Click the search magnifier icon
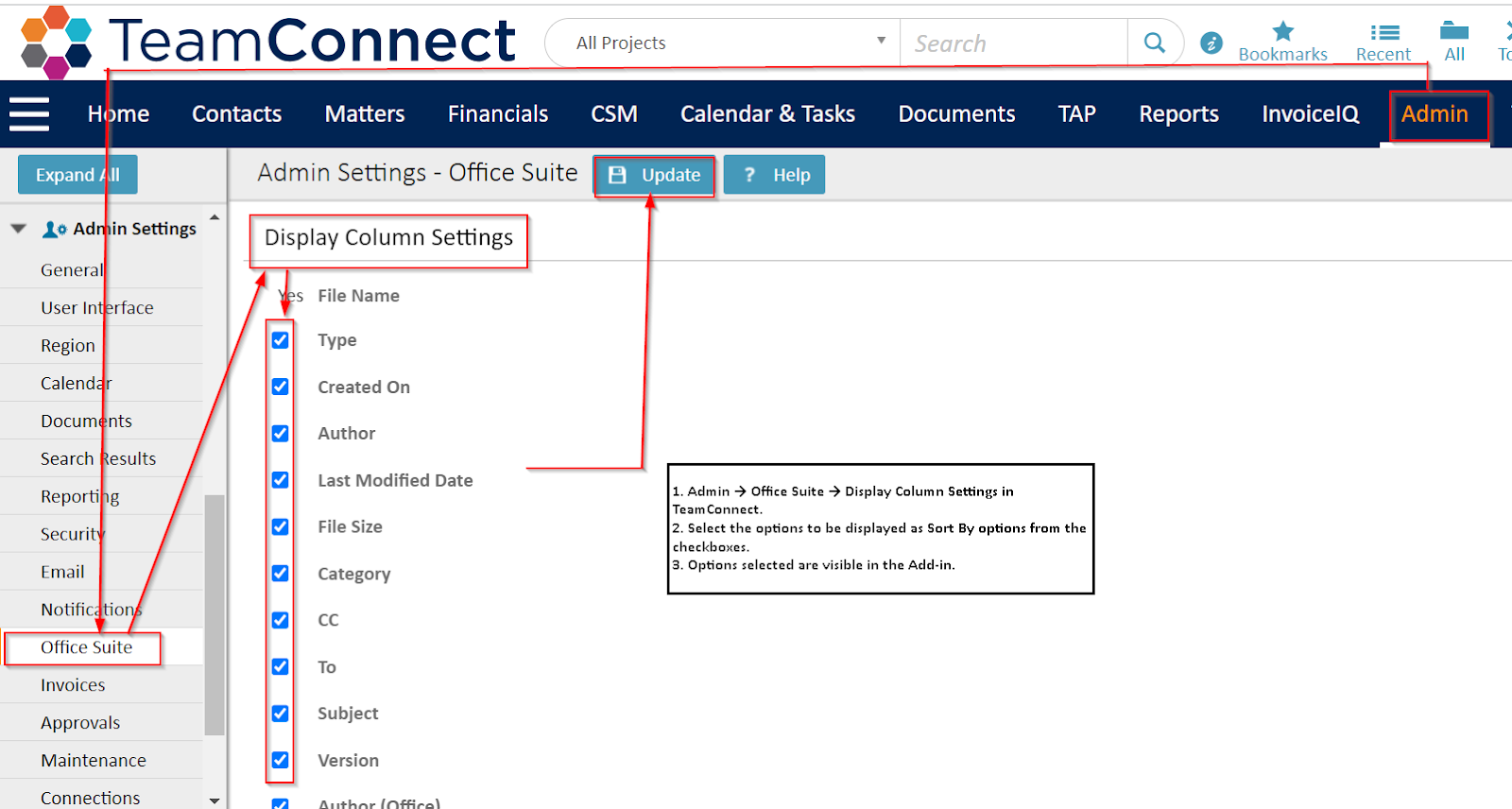The width and height of the screenshot is (1512, 809). point(1154,43)
